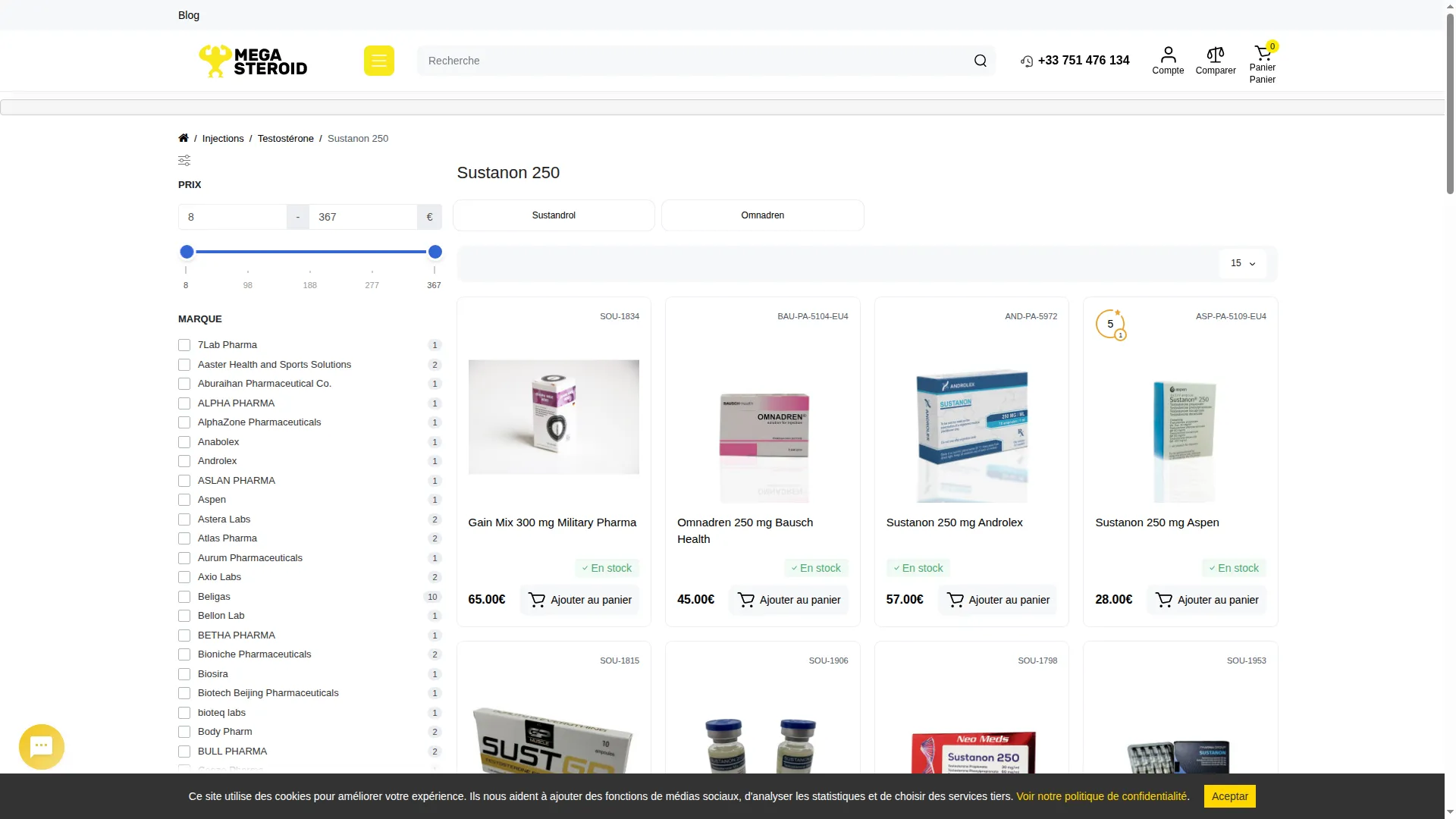Screen dimensions: 1456x819
Task: Click the ASP-PA-5109-EU4 product code
Action: click(x=1231, y=316)
